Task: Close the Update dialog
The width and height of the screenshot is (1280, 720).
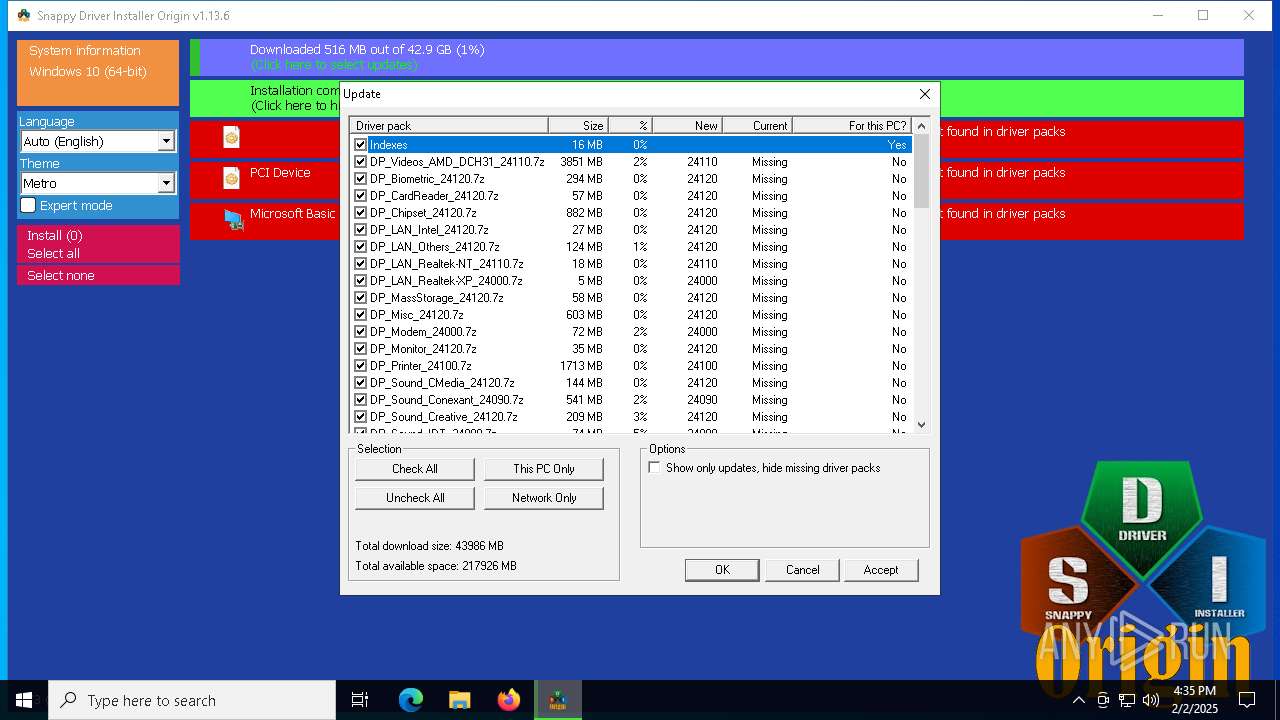Action: tap(924, 93)
